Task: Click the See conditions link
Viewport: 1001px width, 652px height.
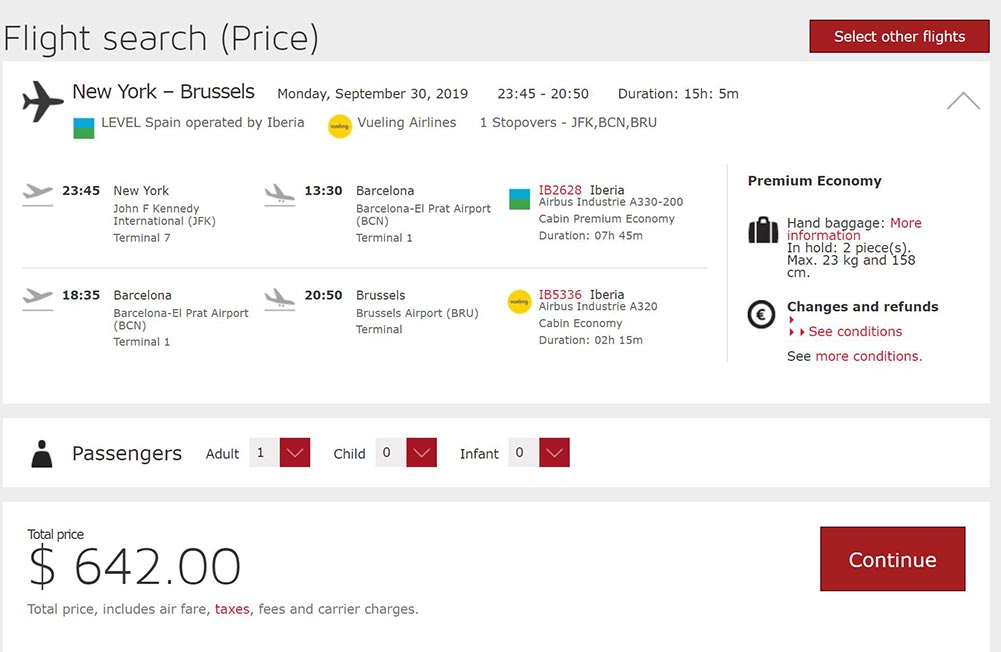Action: pyautogui.click(x=855, y=331)
